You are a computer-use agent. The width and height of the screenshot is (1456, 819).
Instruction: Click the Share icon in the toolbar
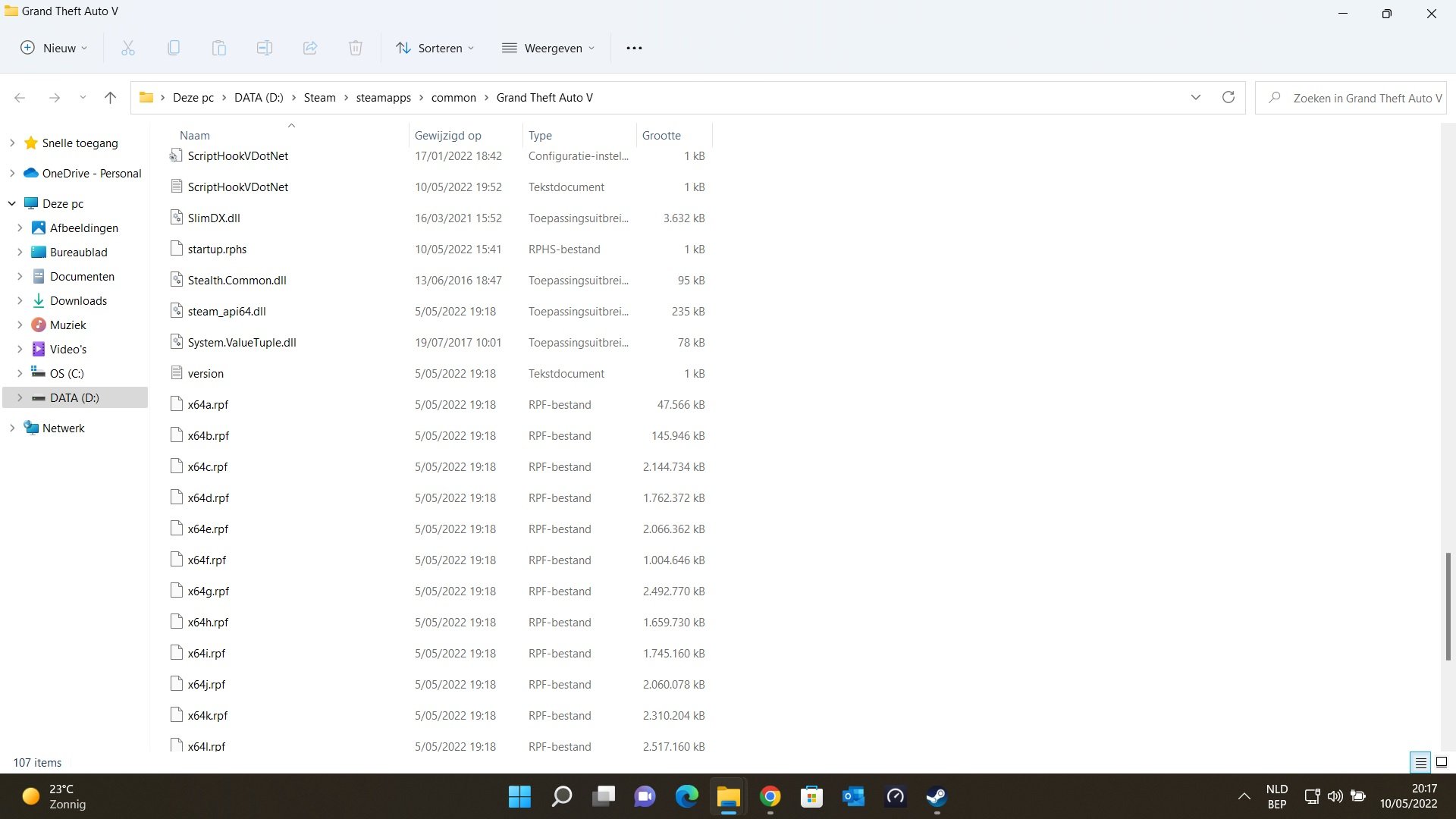pos(310,49)
